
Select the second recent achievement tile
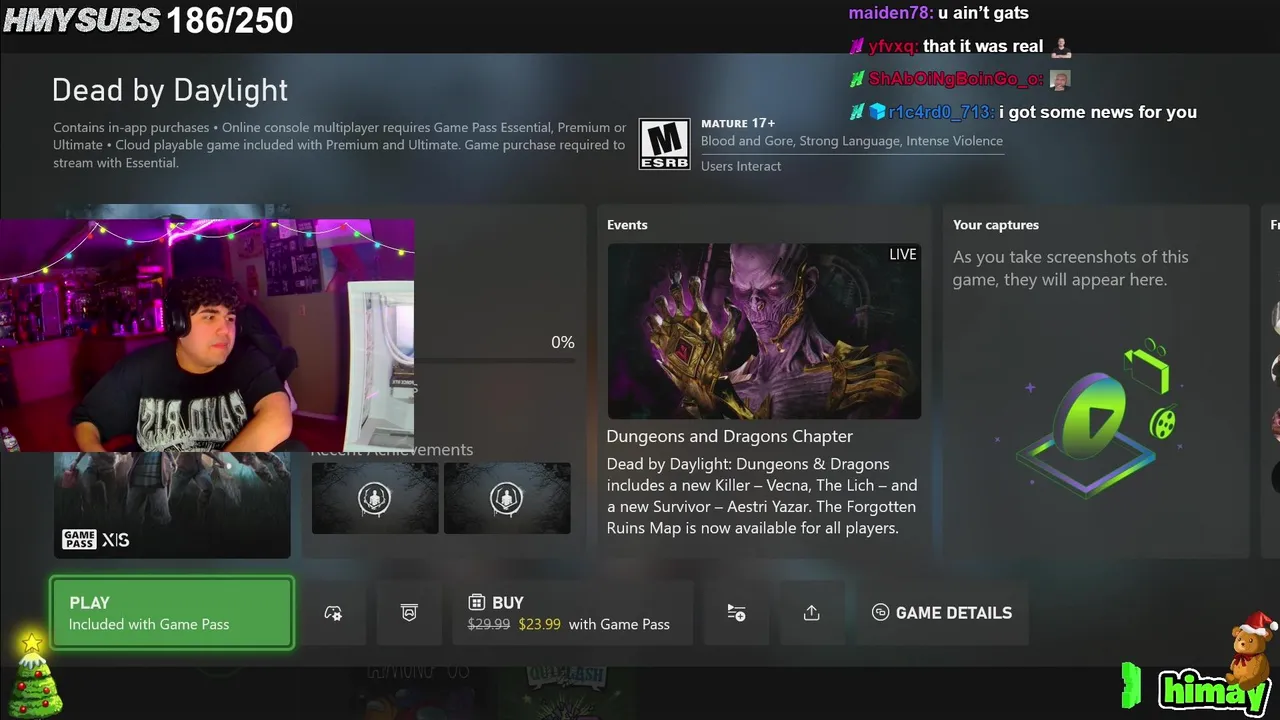click(x=507, y=498)
